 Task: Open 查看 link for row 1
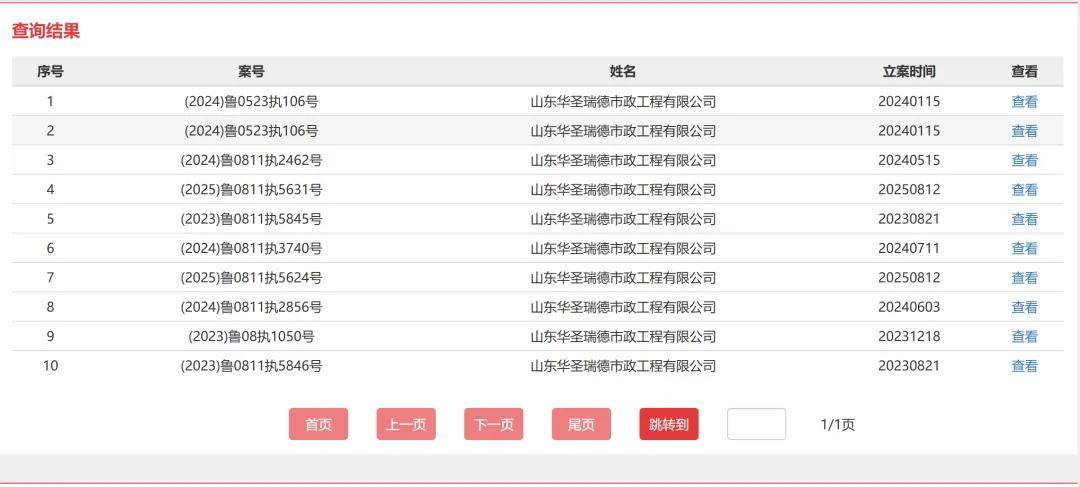pyautogui.click(x=1024, y=102)
